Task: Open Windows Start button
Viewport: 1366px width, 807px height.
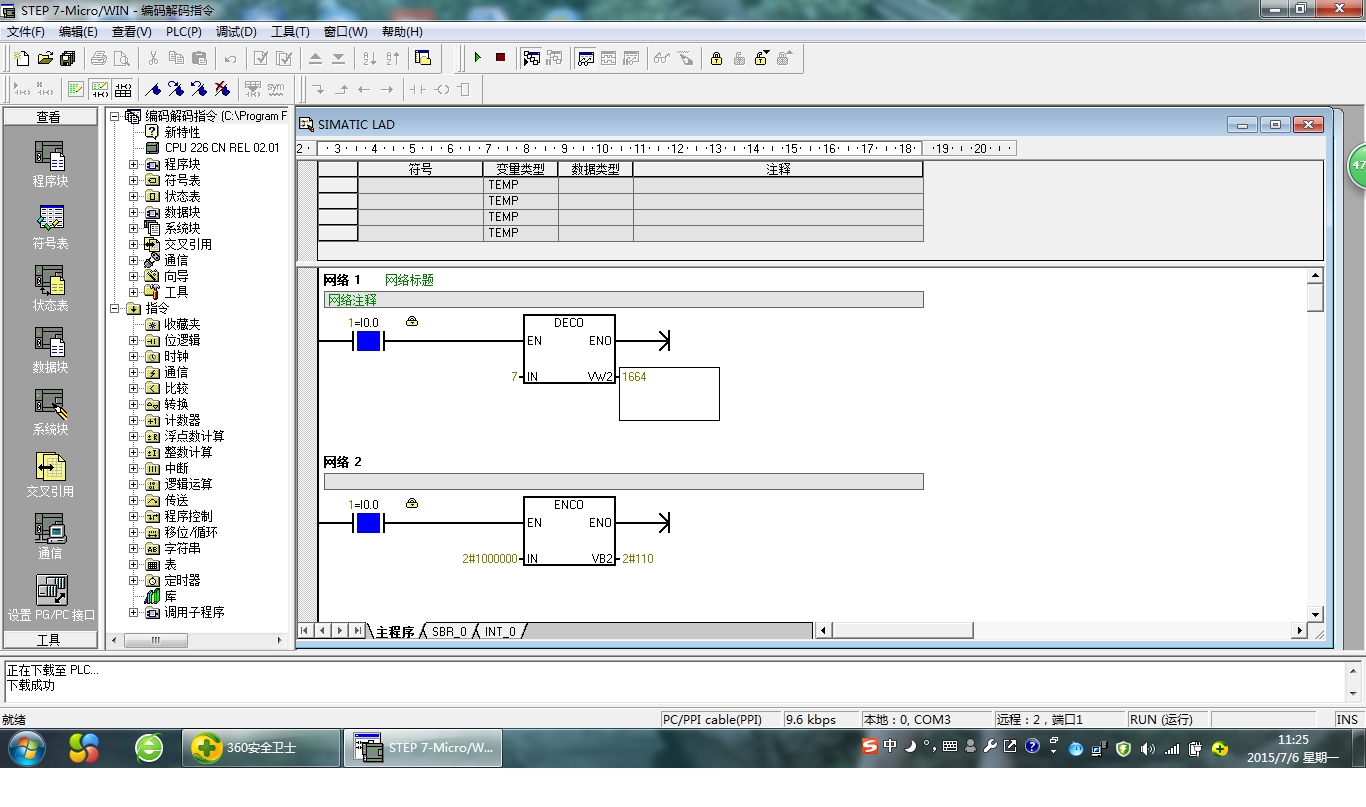Action: point(26,748)
